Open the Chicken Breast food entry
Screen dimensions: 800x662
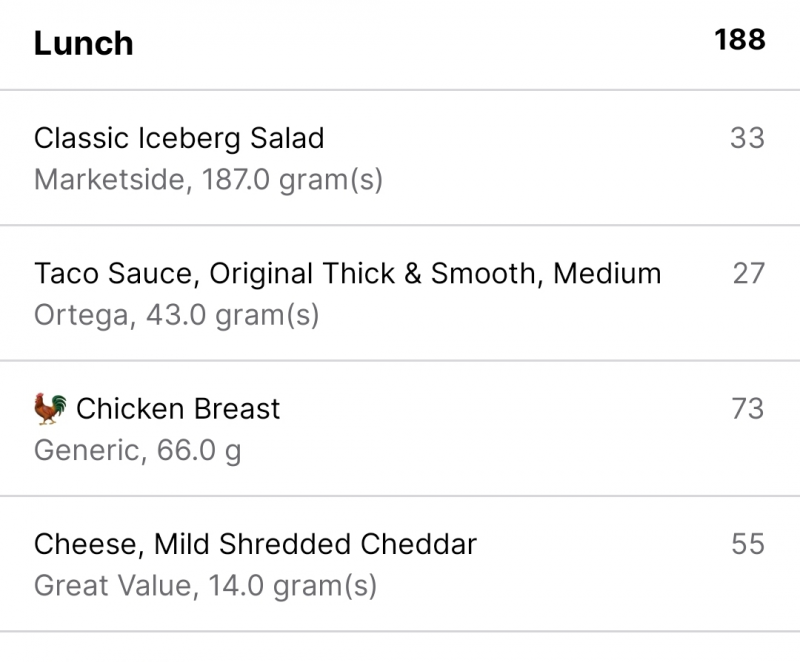(x=178, y=408)
